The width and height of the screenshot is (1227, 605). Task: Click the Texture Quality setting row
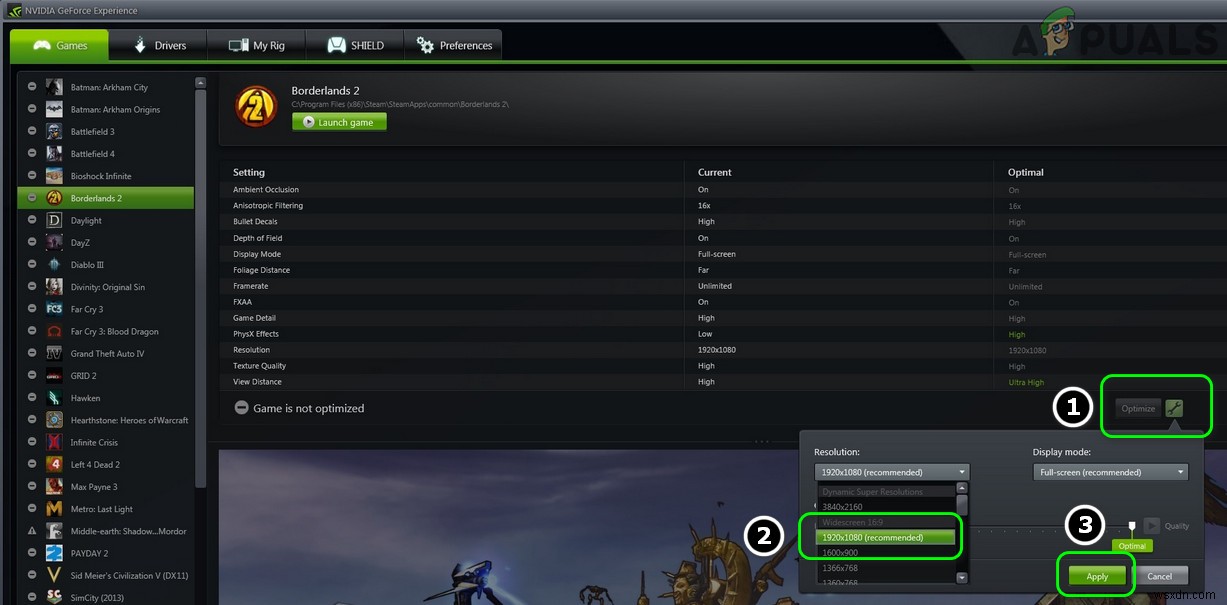722,366
